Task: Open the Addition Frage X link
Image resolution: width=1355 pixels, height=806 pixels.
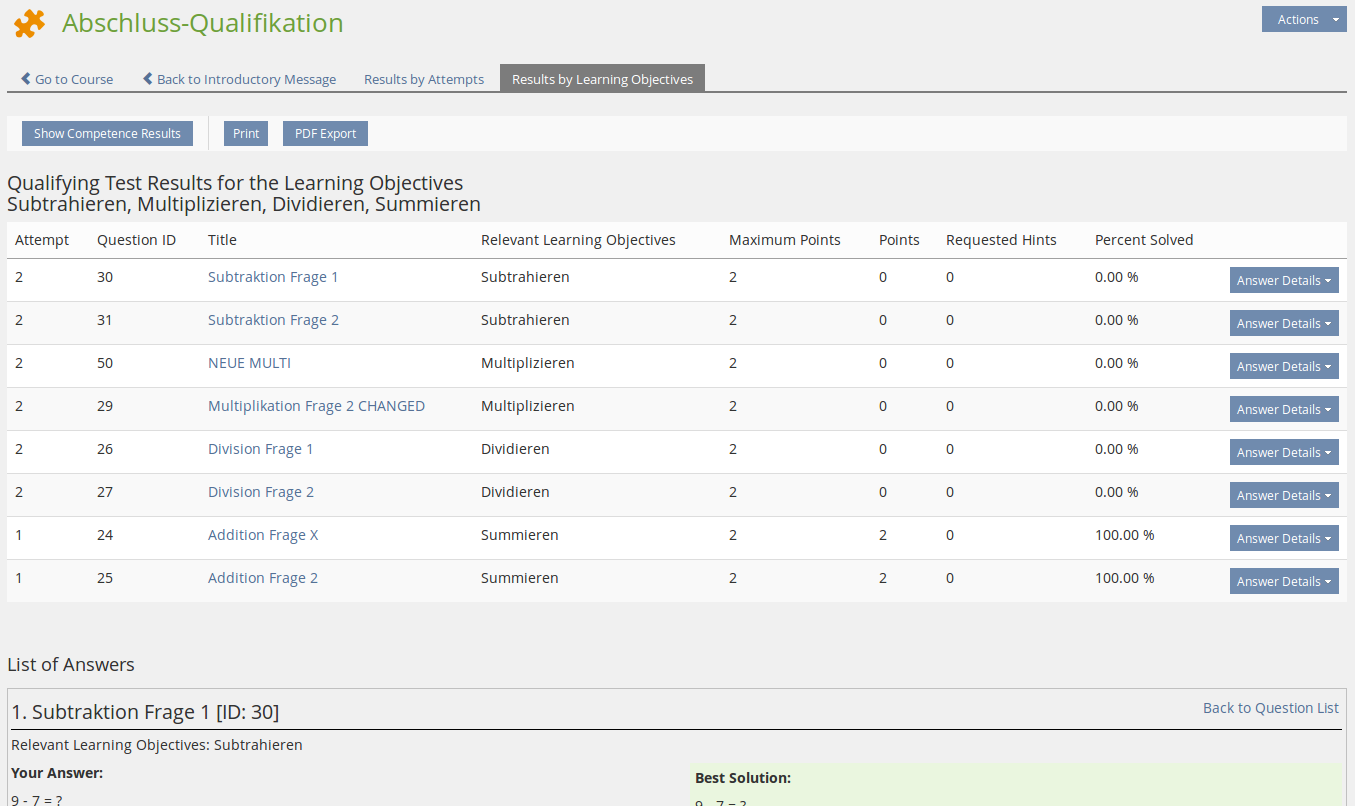Action: [263, 535]
